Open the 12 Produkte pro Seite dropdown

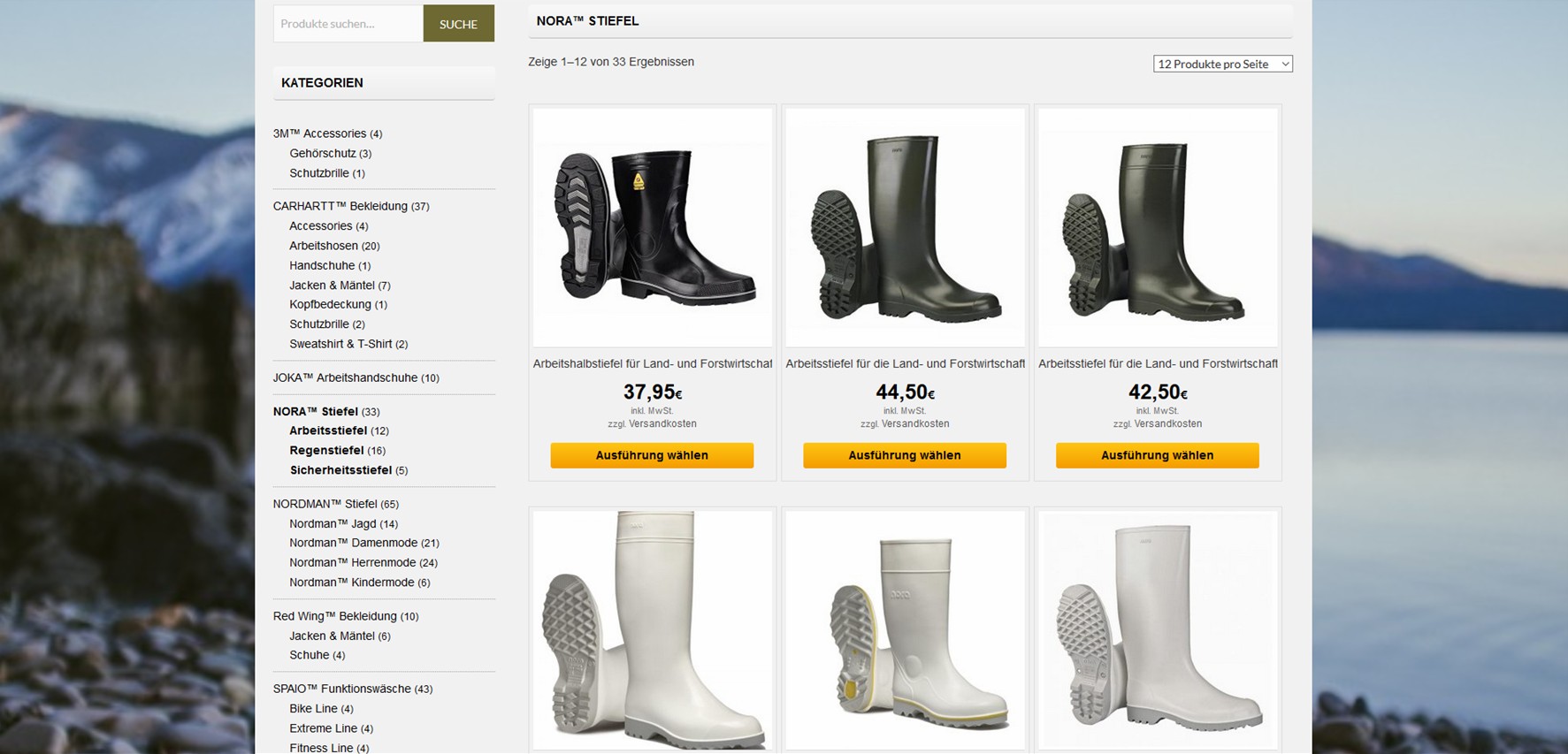pos(1222,64)
